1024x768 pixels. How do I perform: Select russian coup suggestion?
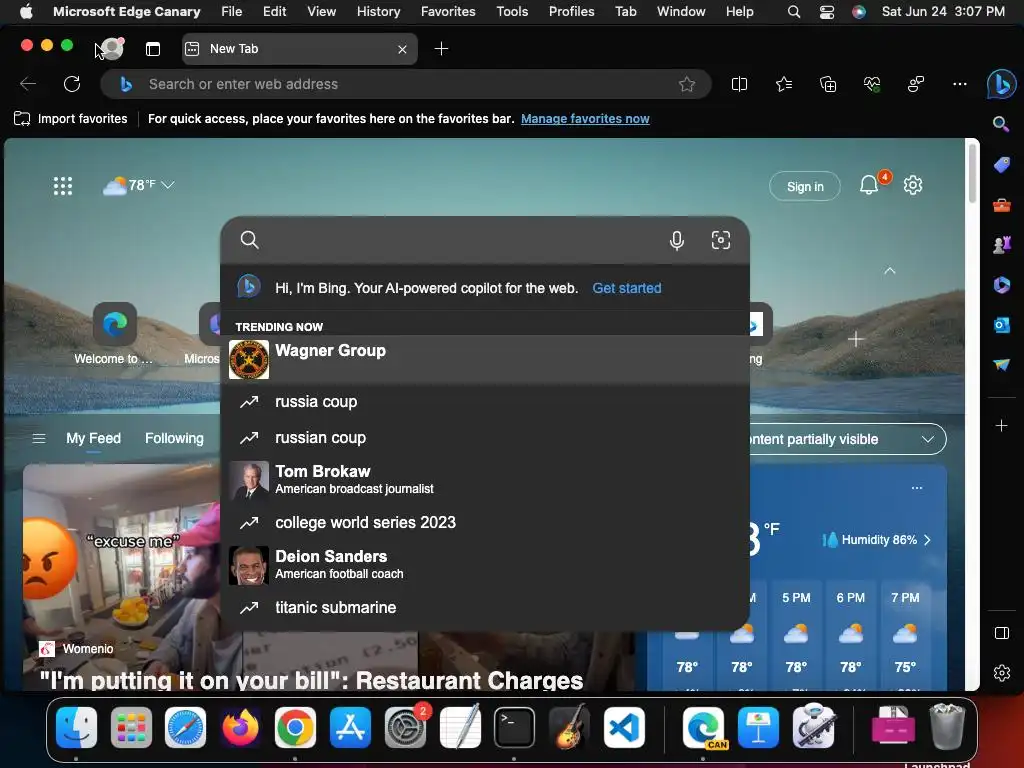coord(485,438)
